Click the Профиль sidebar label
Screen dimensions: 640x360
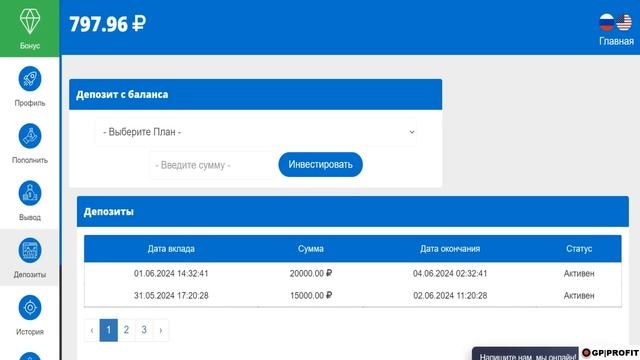[30, 103]
